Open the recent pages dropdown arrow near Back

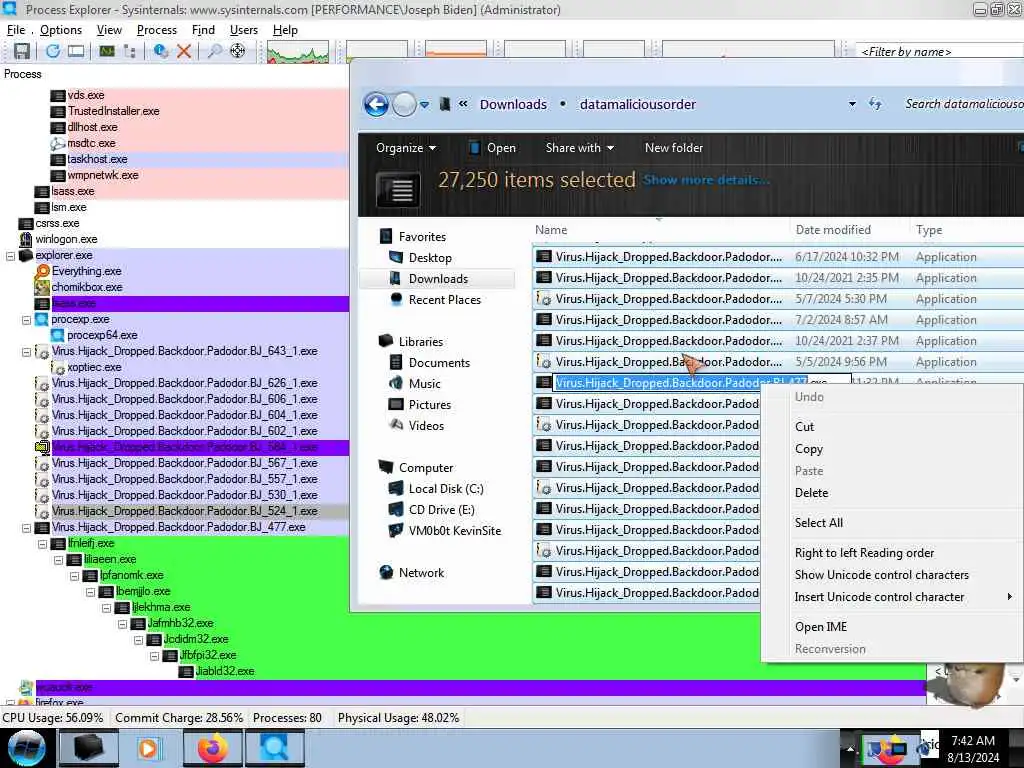pyautogui.click(x=424, y=104)
